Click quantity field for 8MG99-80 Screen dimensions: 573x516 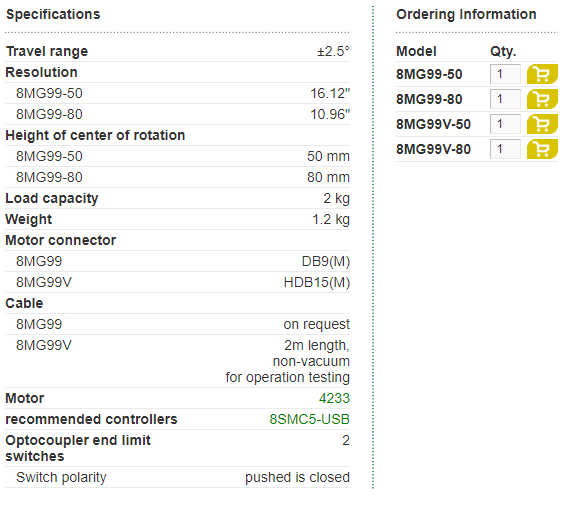click(x=505, y=99)
